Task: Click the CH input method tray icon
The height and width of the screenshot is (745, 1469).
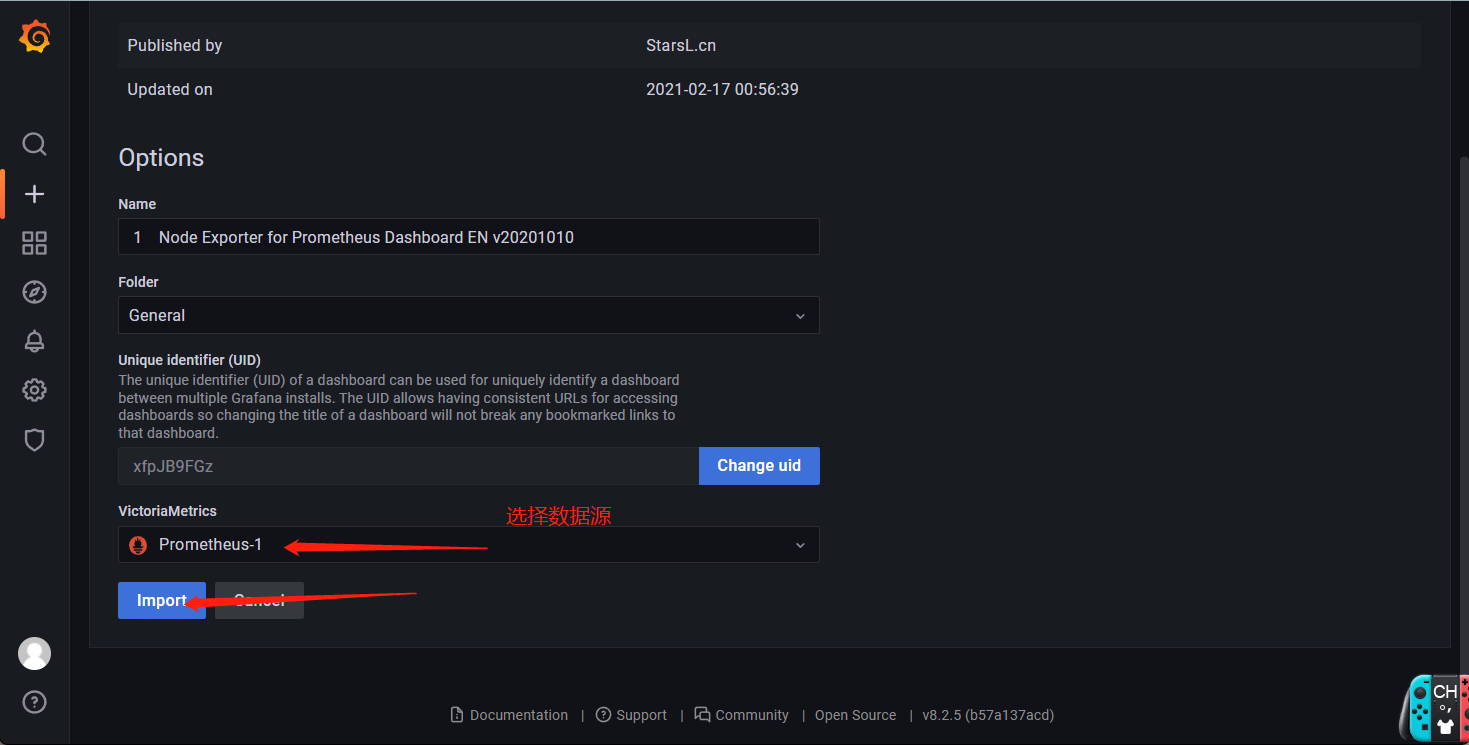Action: pyautogui.click(x=1445, y=692)
